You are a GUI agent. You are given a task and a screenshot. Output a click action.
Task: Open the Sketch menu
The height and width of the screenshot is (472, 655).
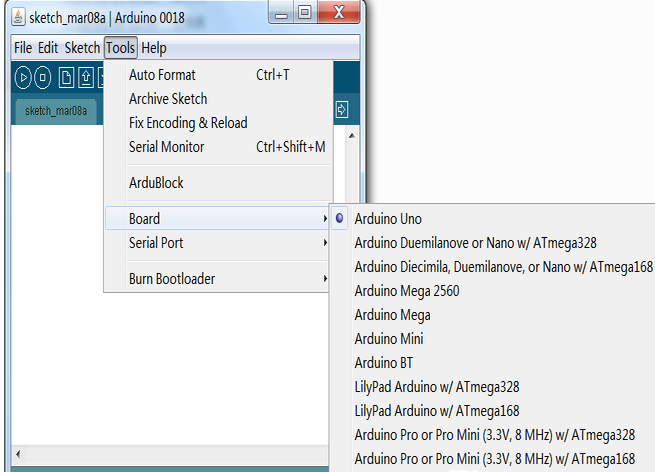[82, 48]
